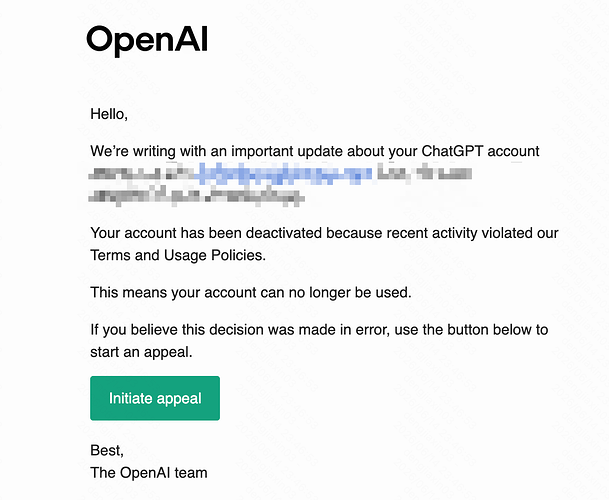Click the "Terms and Usage Policies." text
This screenshot has width=609, height=500.
178,255
